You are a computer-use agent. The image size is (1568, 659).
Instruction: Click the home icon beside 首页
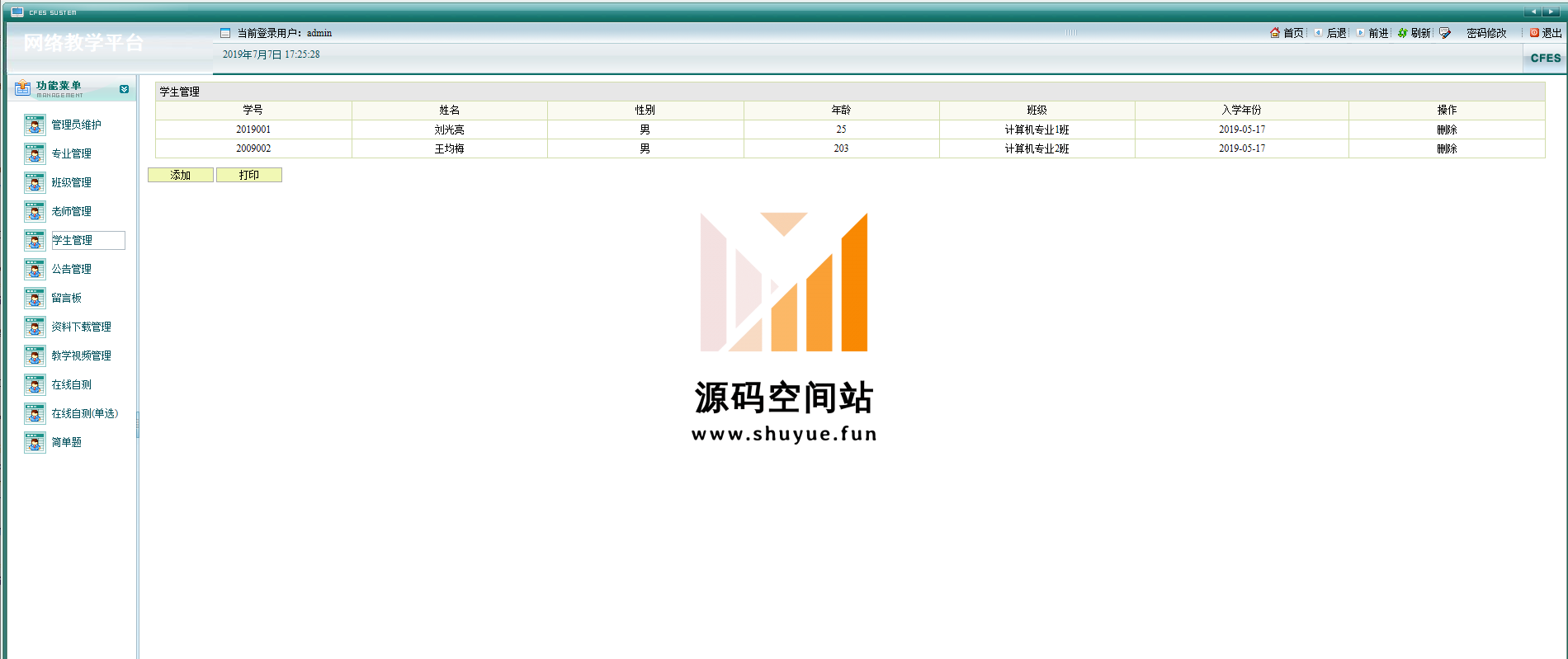click(x=1275, y=33)
